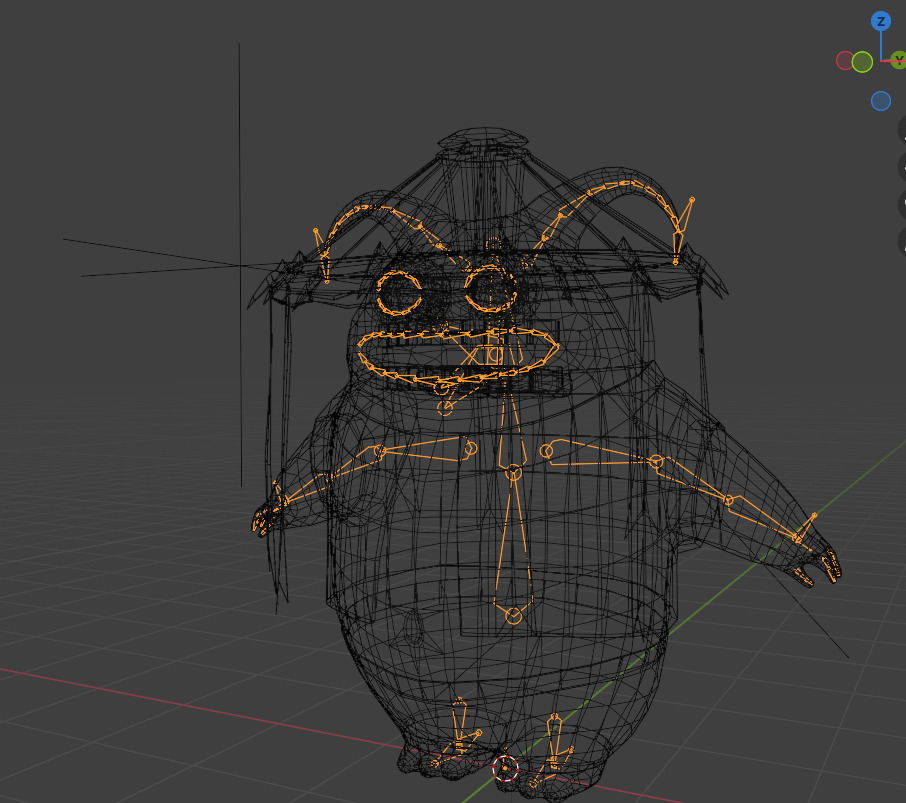Click the blue negative Z ball below the gizmo

click(880, 100)
